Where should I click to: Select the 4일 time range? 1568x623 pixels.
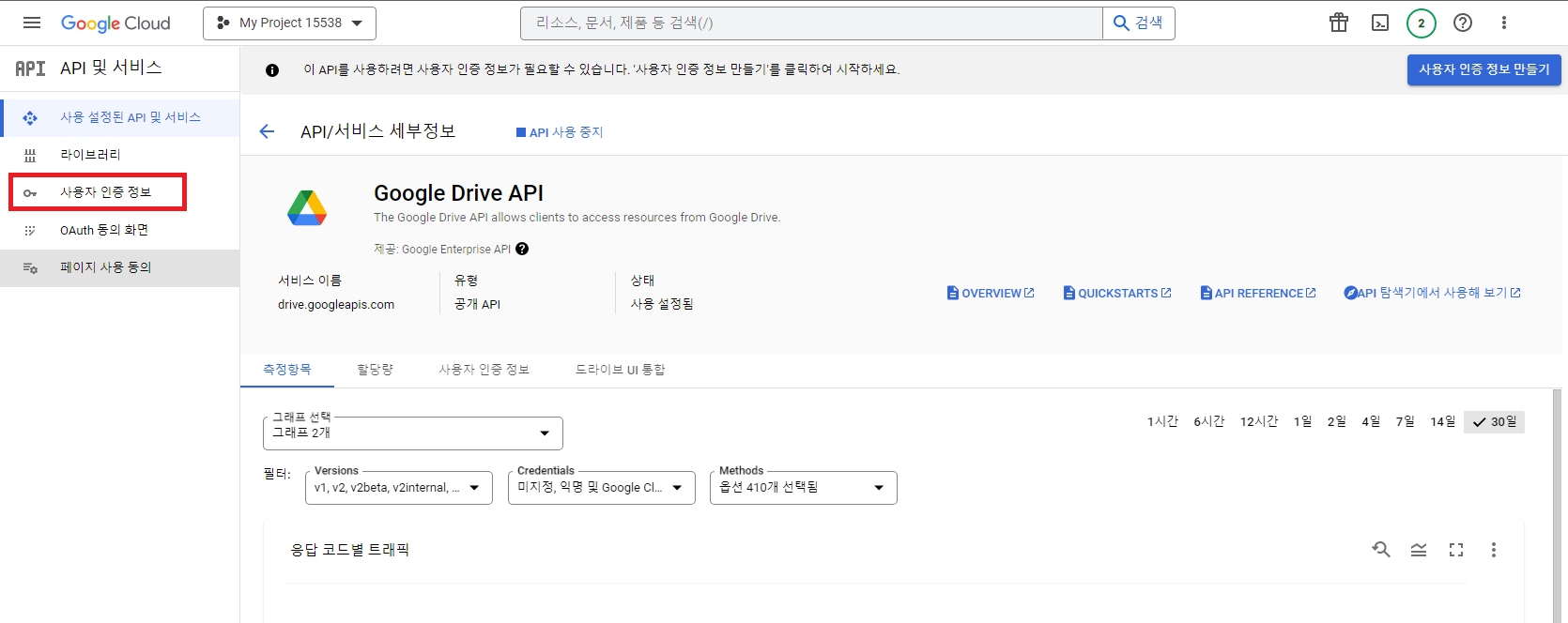[x=1372, y=422]
